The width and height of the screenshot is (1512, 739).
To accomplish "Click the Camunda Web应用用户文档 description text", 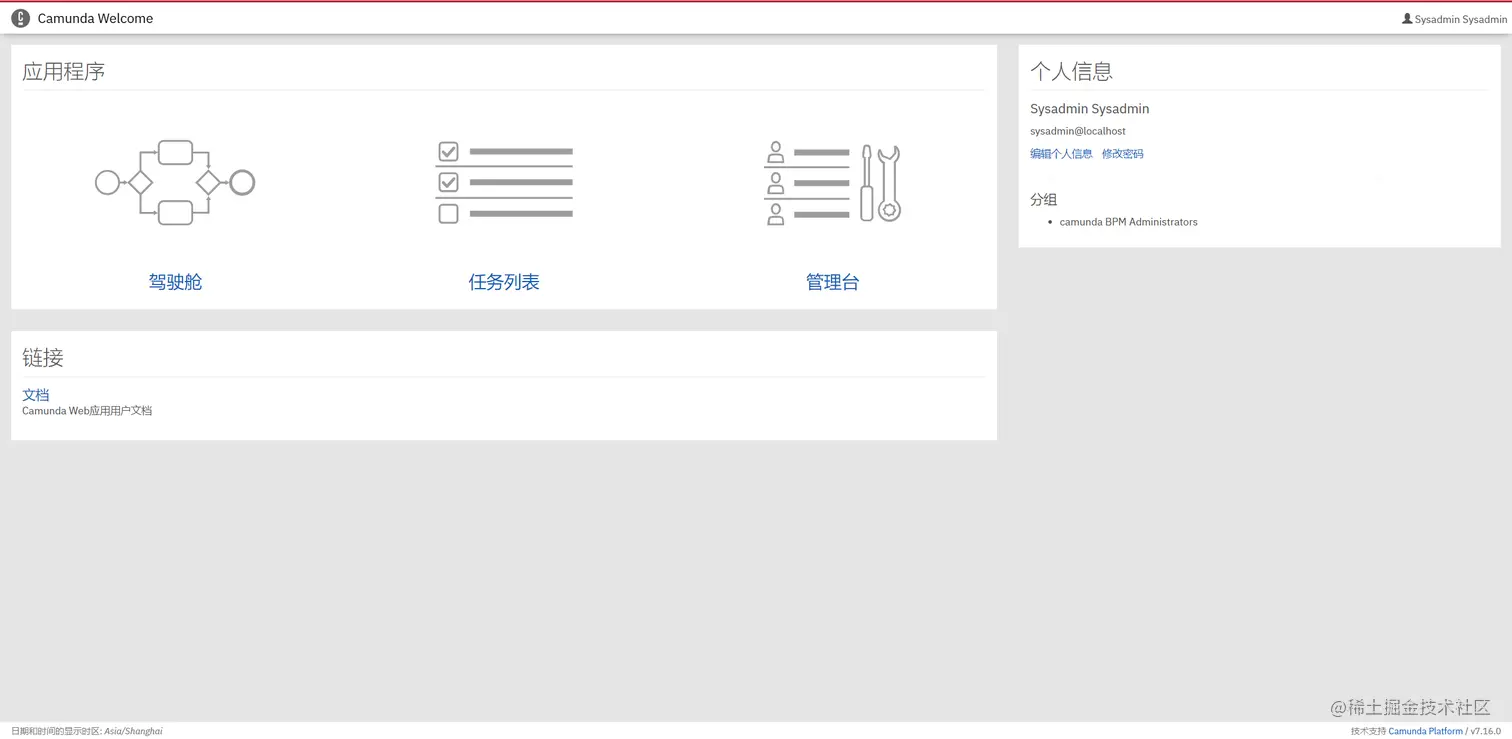I will [x=87, y=411].
